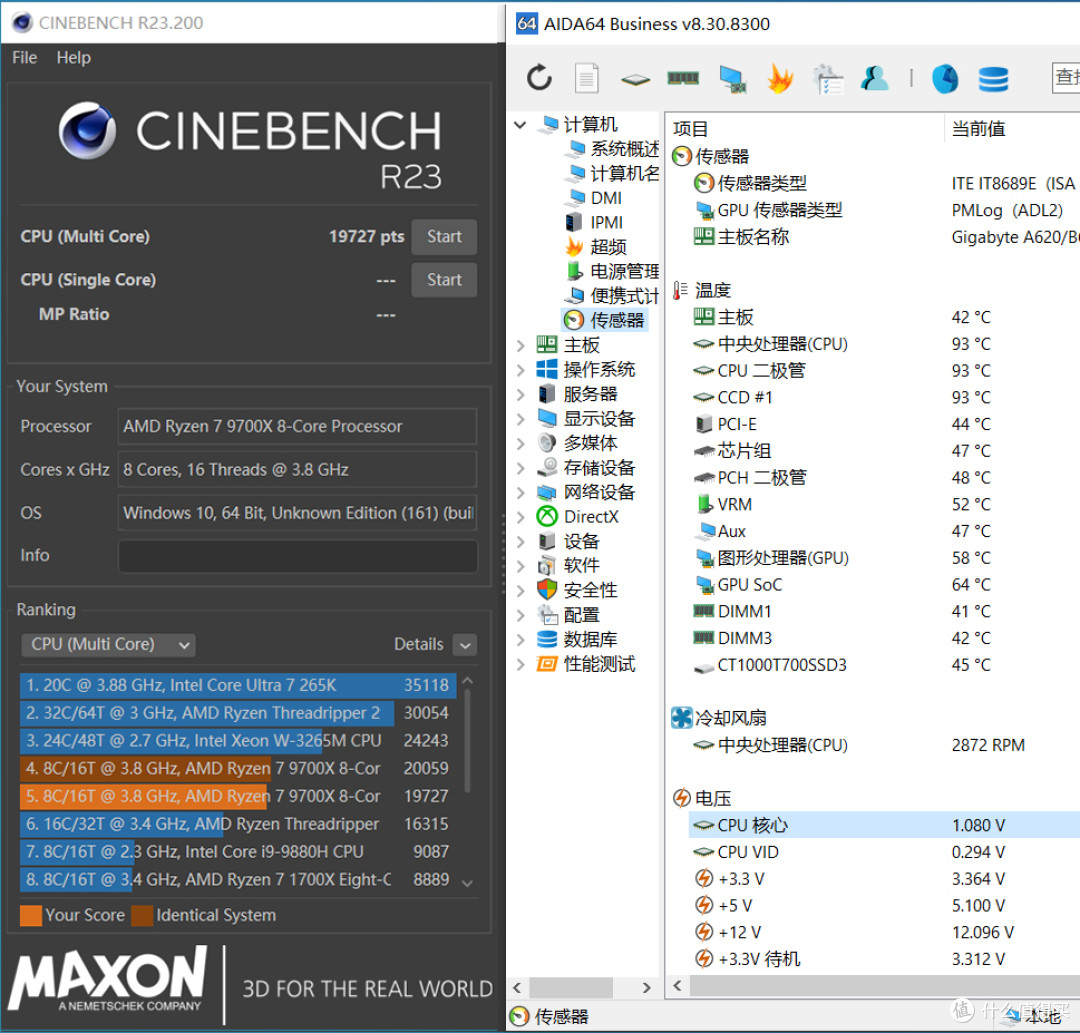
Task: Start the CPU (Multi Core) test
Action: (444, 237)
